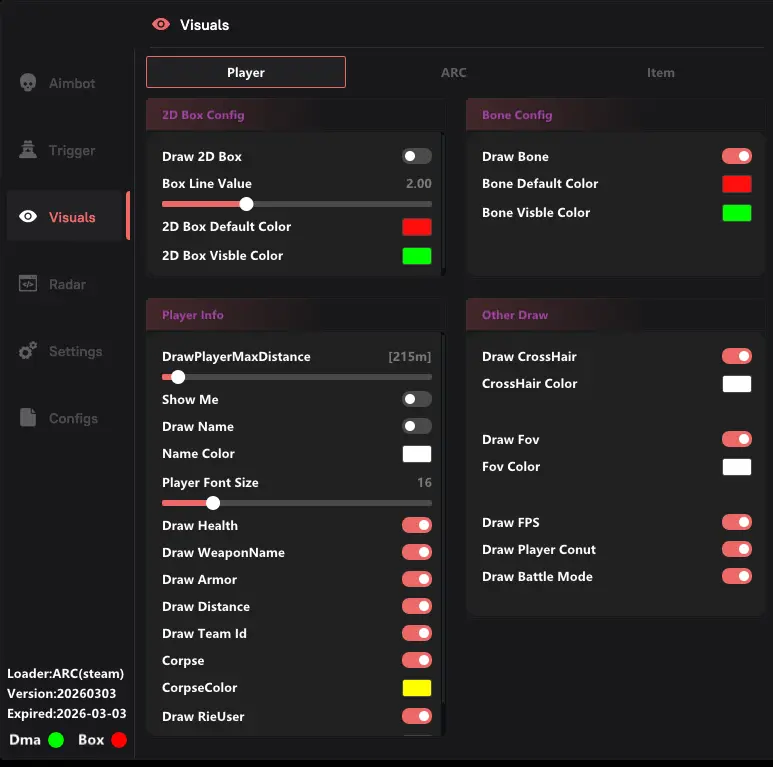Select the eye icon beside Visuals in sidebar
773x767 pixels.
[28, 217]
